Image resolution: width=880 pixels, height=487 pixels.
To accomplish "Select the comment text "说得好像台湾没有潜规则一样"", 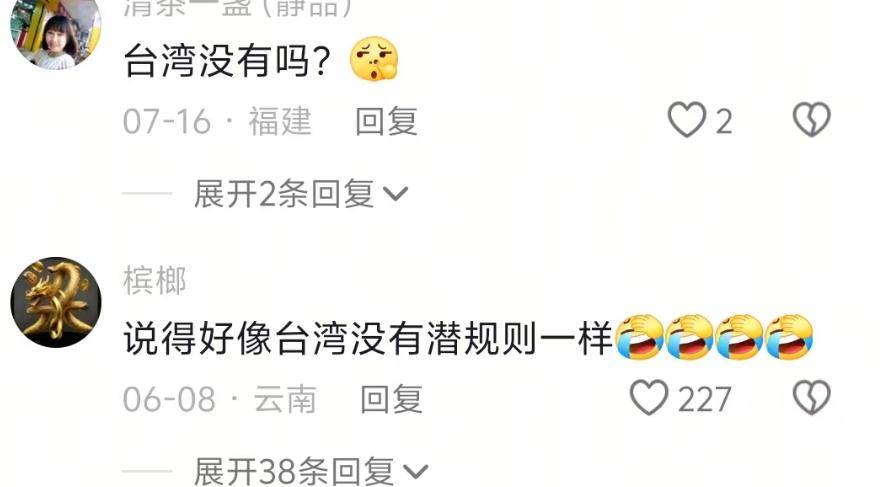I will 368,338.
